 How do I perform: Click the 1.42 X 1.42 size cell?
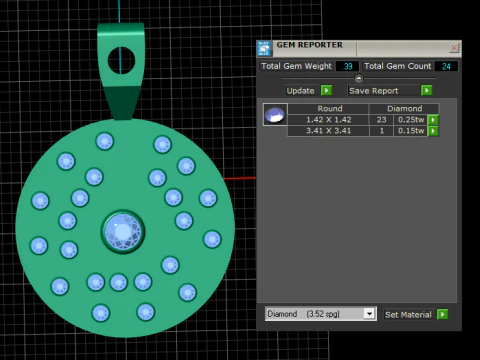[x=329, y=120]
